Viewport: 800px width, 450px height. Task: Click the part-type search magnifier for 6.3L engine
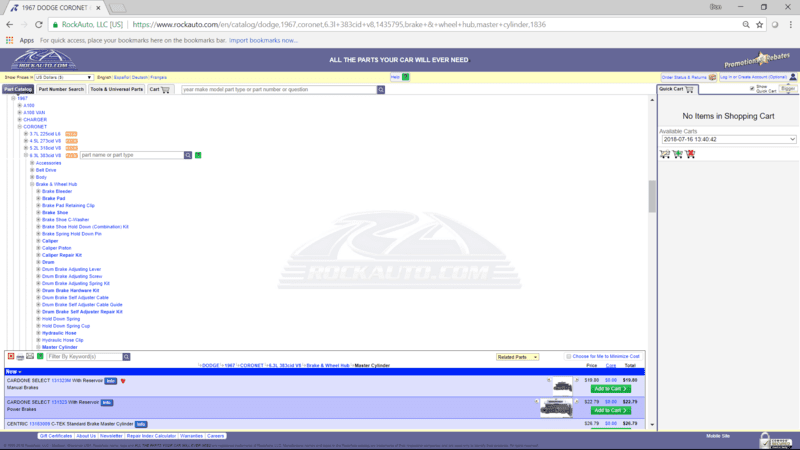click(188, 155)
